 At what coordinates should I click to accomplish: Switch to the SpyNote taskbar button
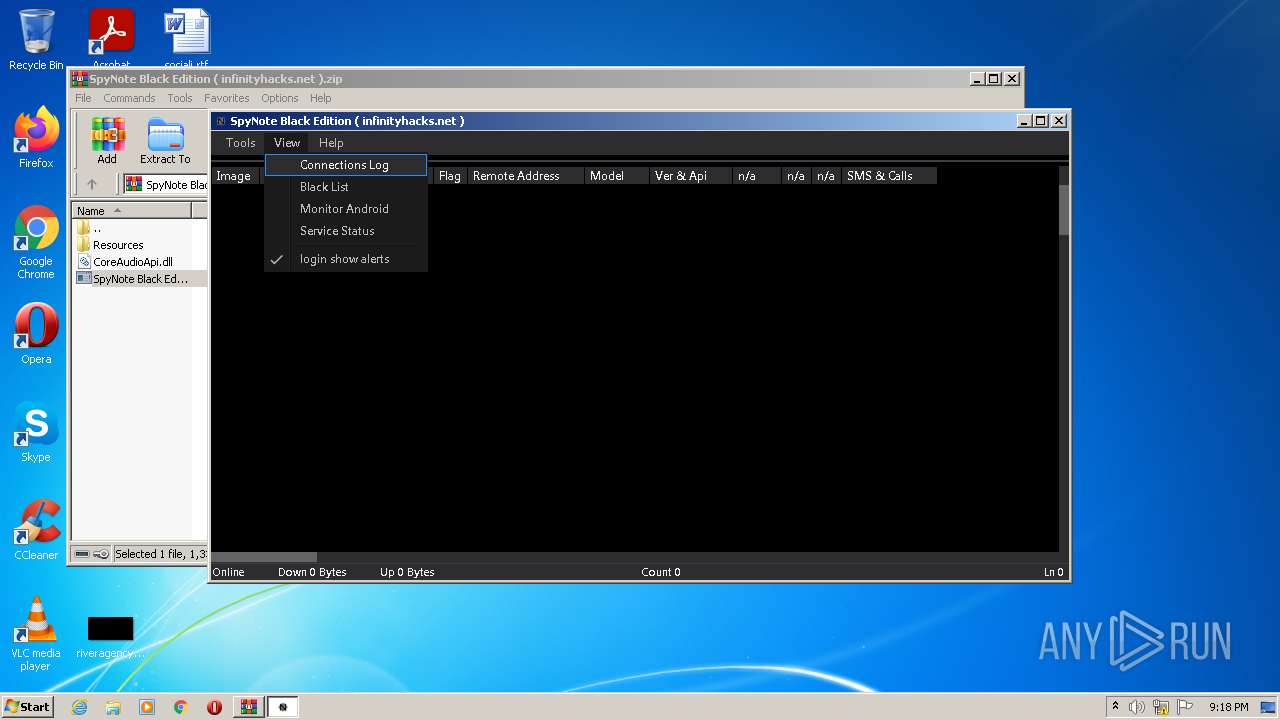(x=283, y=707)
